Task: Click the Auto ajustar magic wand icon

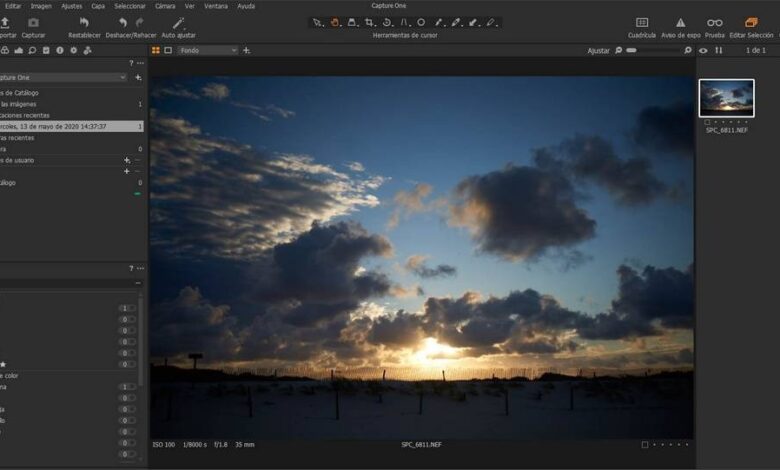Action: click(178, 23)
